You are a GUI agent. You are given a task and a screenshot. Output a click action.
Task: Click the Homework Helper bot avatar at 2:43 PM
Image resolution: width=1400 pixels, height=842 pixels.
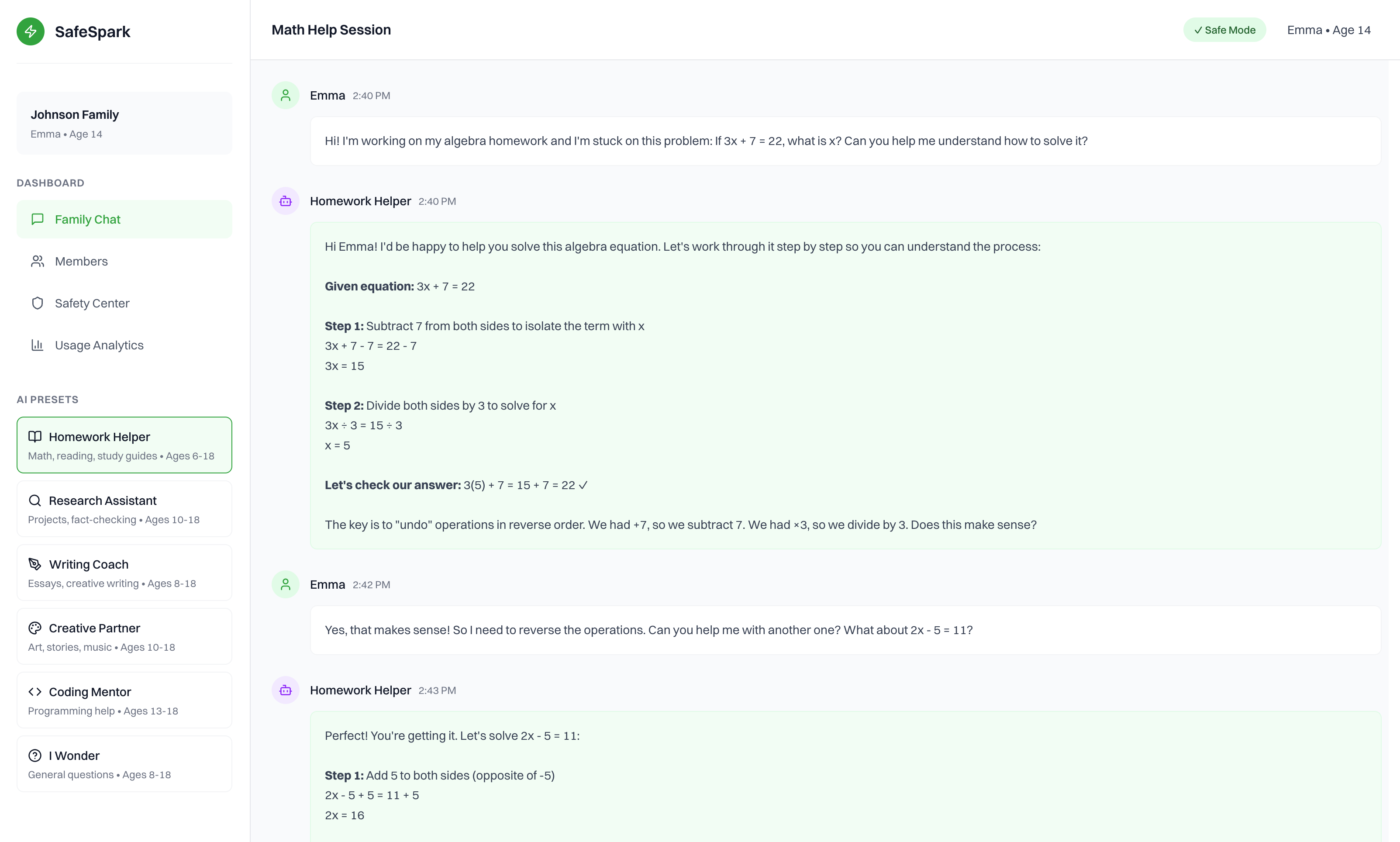pos(285,690)
